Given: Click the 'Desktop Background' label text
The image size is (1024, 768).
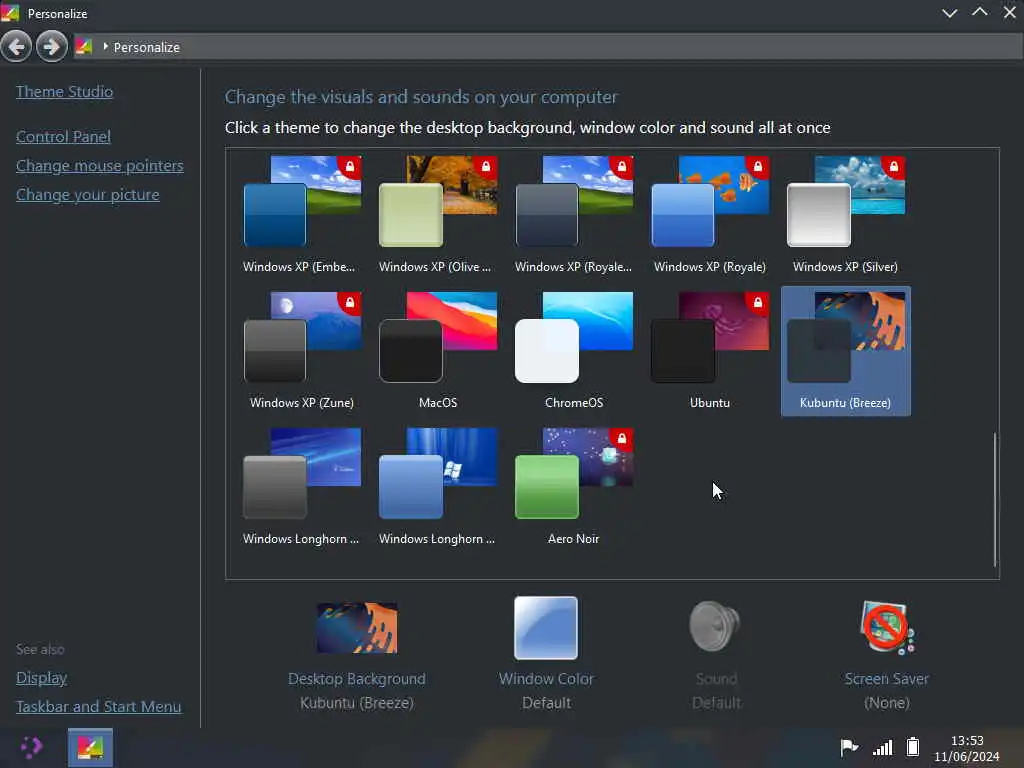Looking at the screenshot, I should (357, 679).
